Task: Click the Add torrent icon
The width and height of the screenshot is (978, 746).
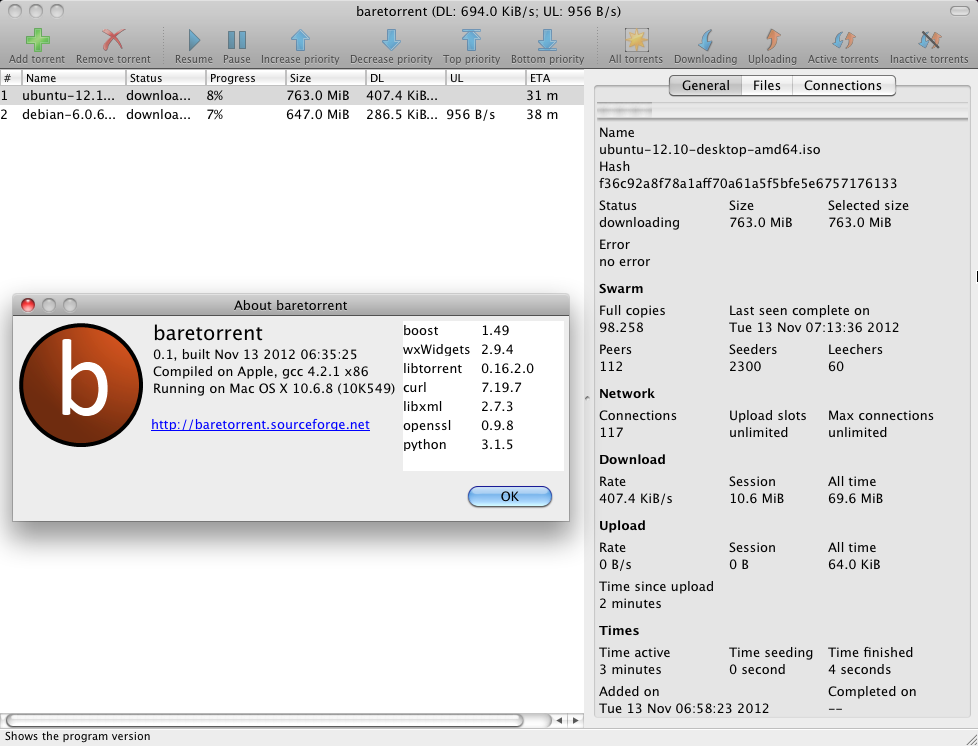Action: [x=36, y=40]
